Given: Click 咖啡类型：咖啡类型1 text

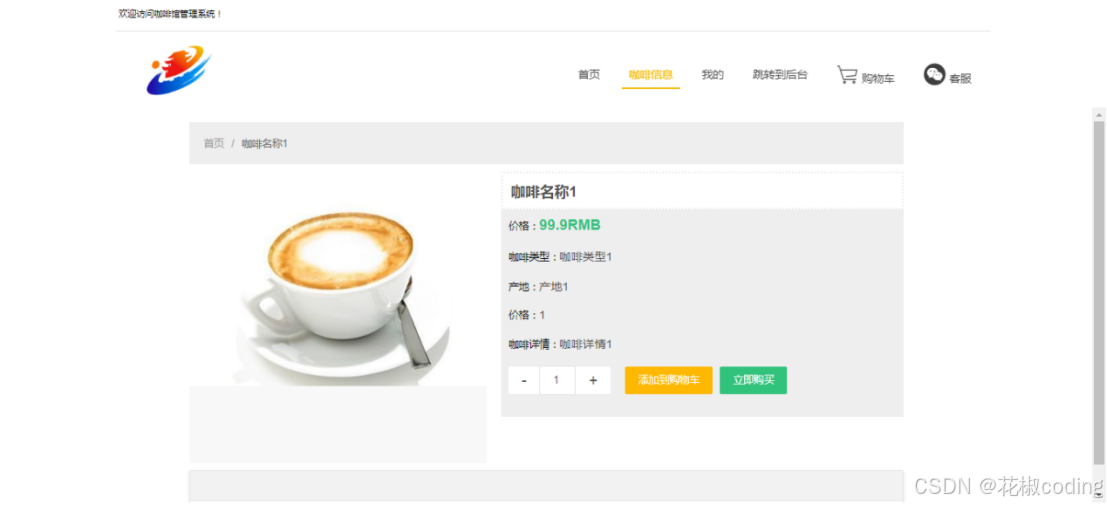Looking at the screenshot, I should pyautogui.click(x=560, y=257).
